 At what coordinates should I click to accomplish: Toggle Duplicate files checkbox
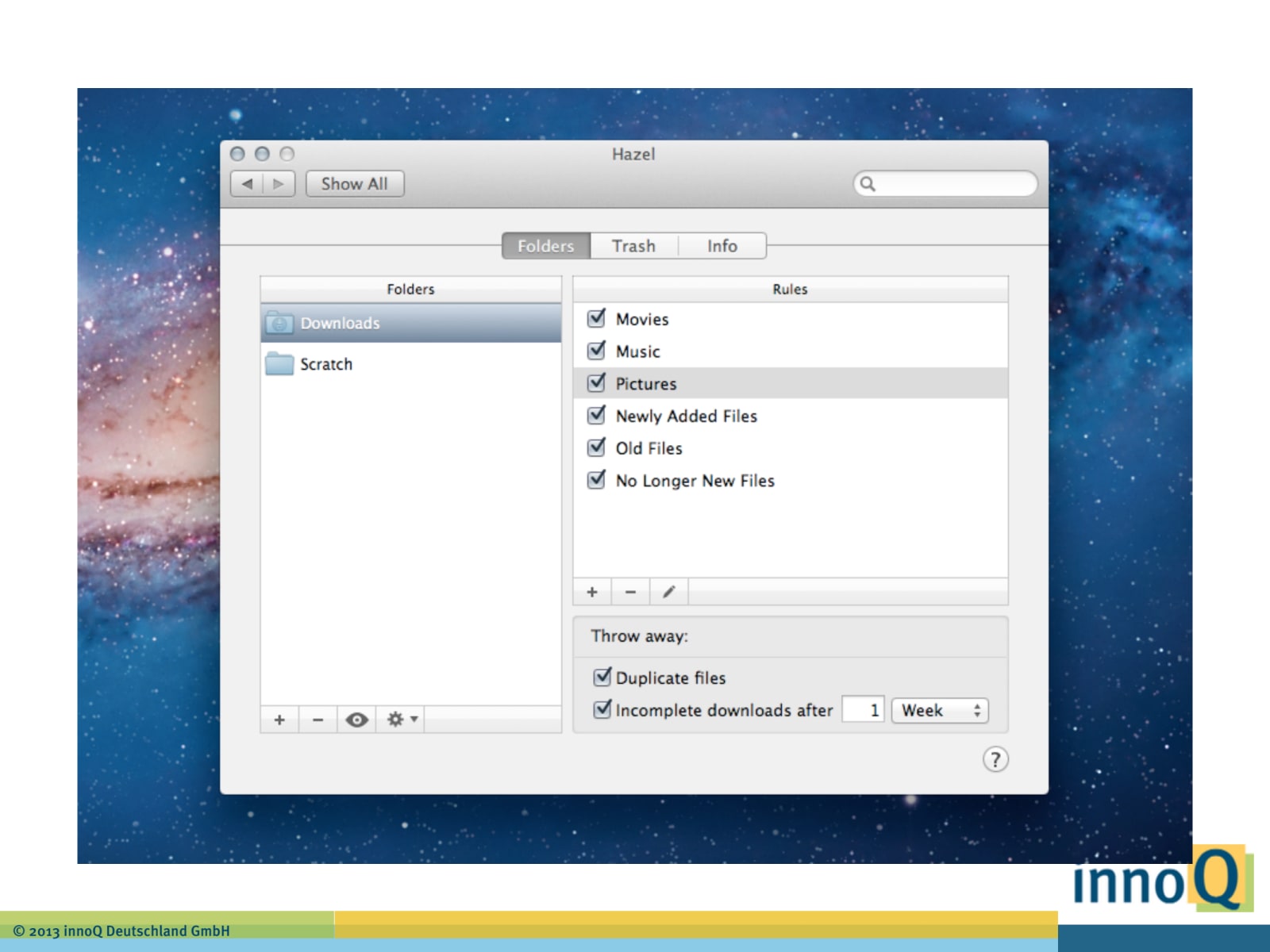(602, 677)
